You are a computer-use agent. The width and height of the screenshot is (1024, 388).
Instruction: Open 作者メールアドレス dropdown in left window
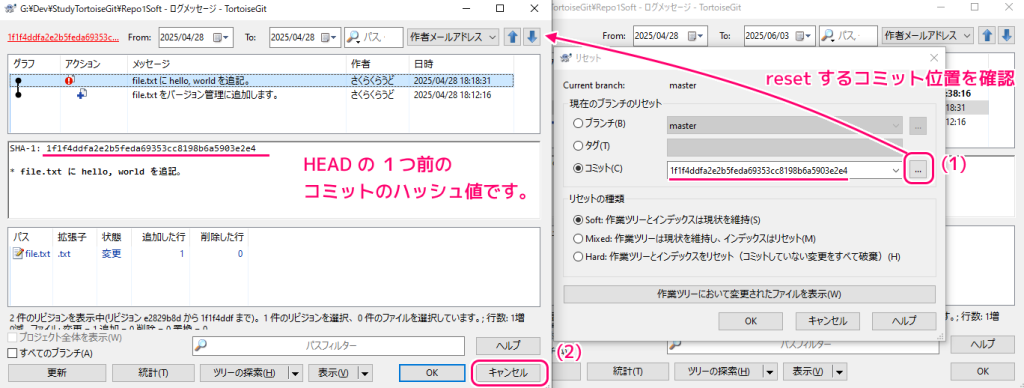tap(452, 38)
